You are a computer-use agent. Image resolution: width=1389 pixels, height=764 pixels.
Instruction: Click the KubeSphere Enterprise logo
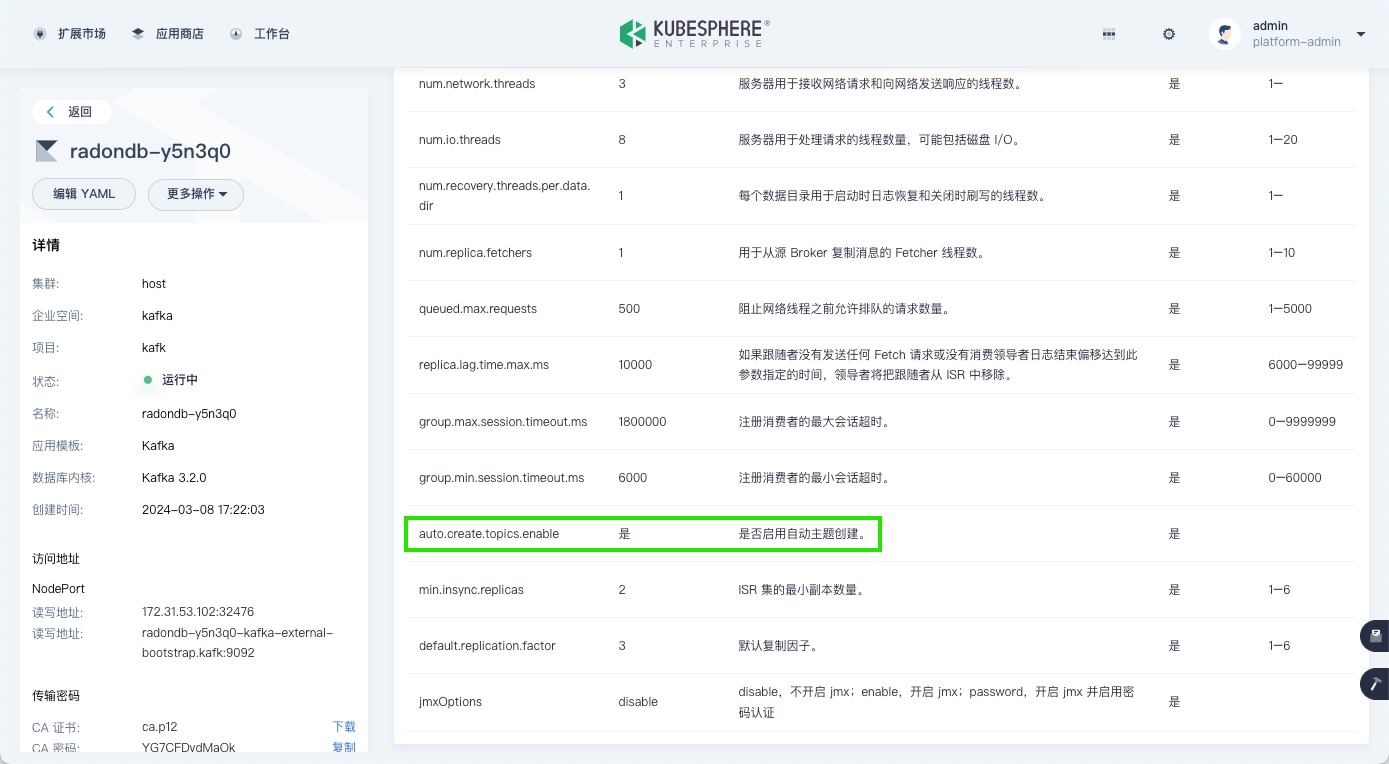pyautogui.click(x=694, y=34)
